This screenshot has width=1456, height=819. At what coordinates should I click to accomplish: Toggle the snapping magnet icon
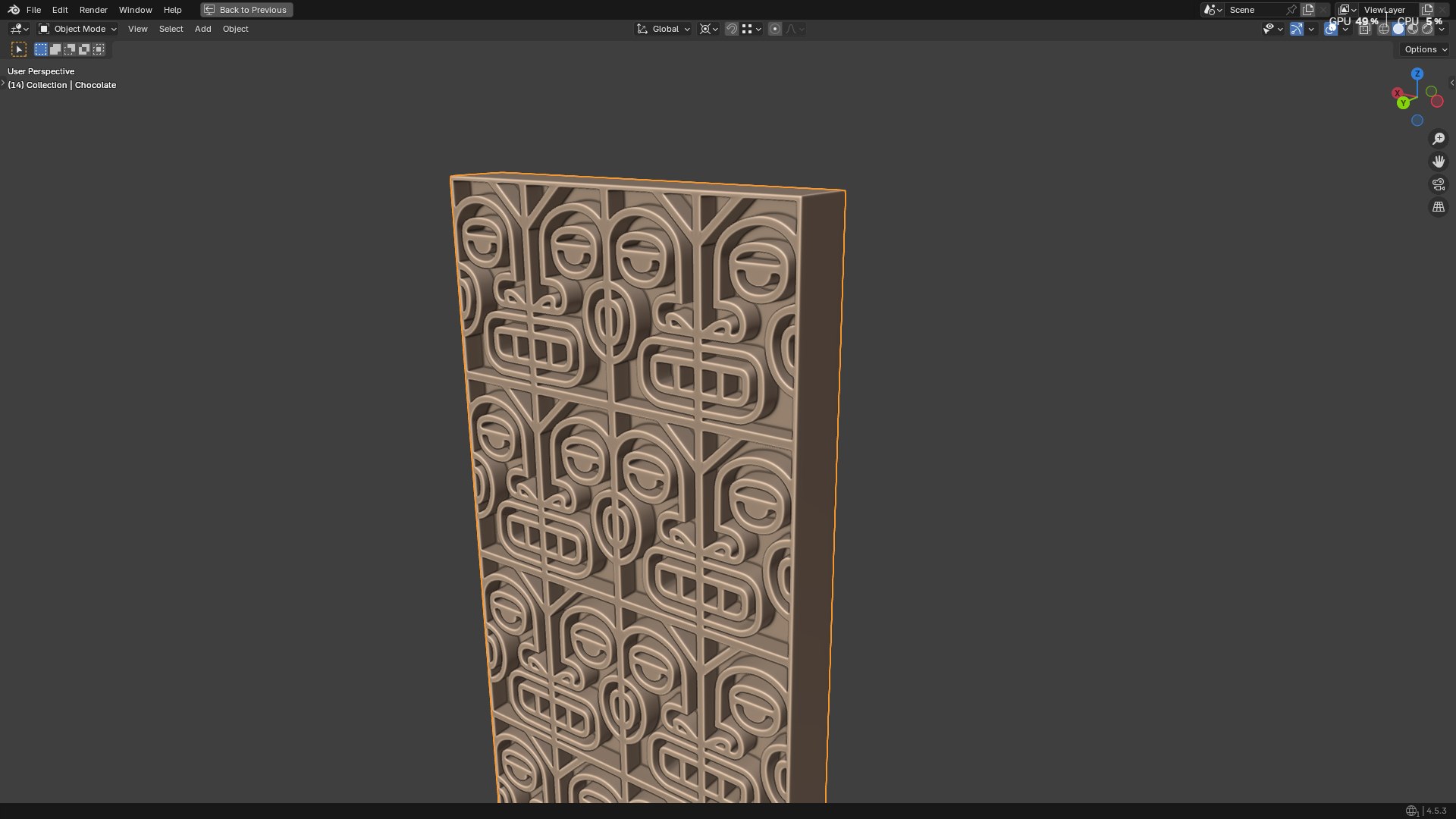pyautogui.click(x=731, y=29)
